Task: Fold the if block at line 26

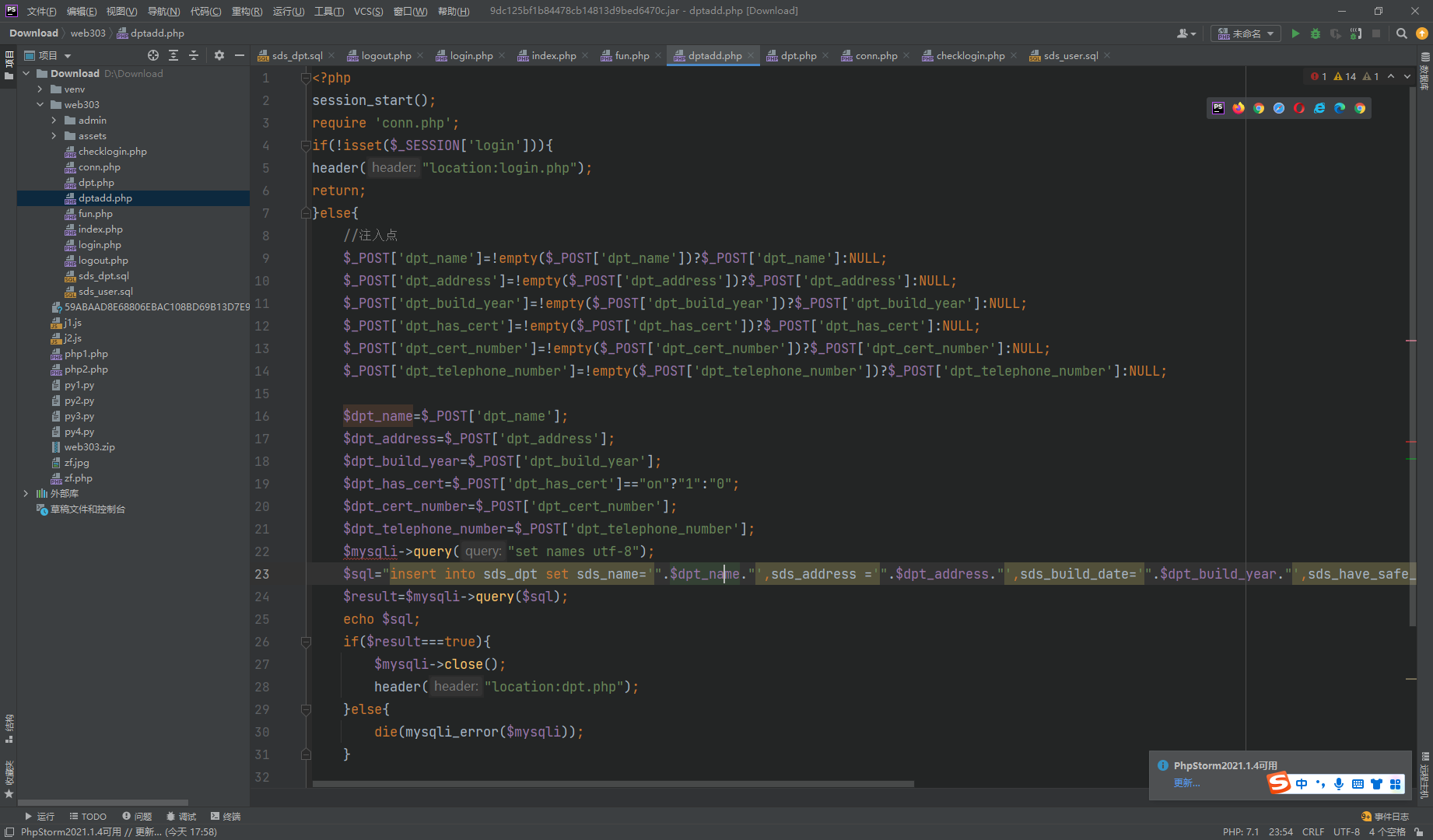Action: 306,642
